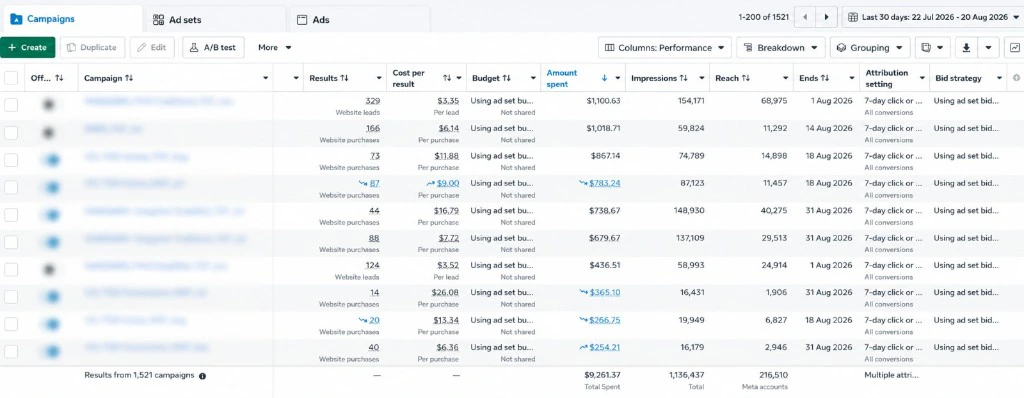Open the charts view icon

[1015, 48]
